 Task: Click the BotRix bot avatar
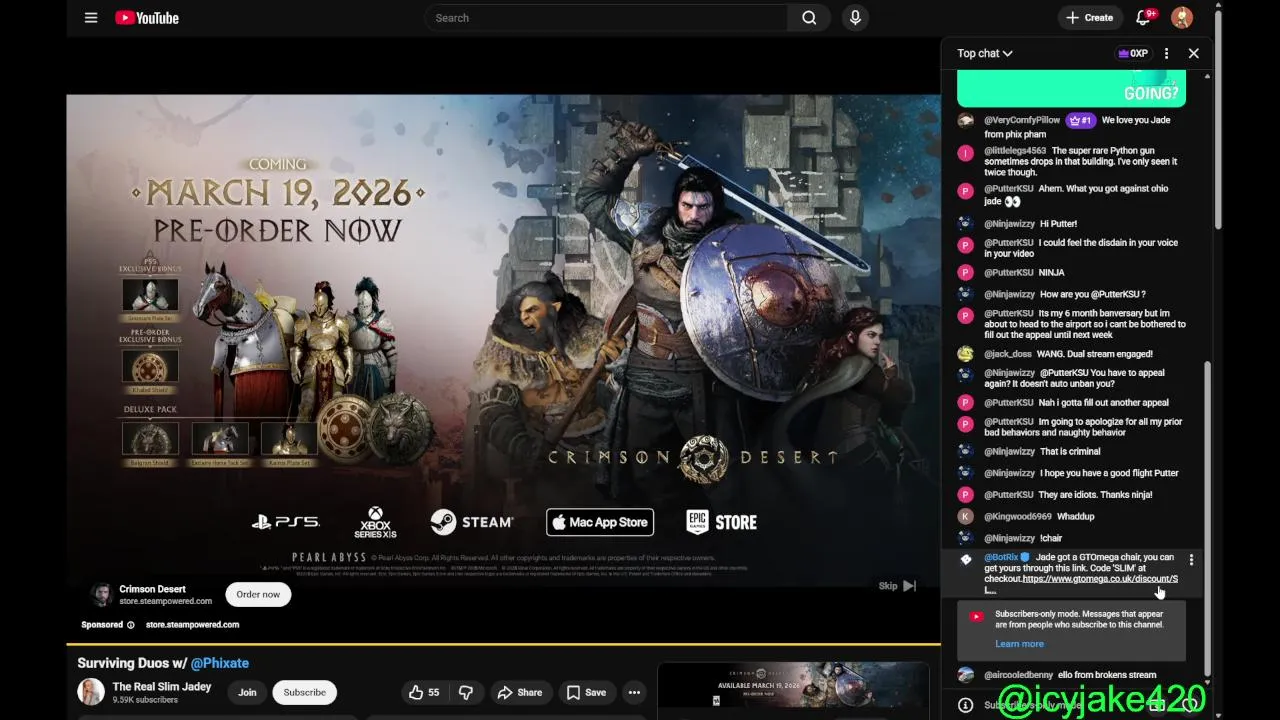coord(965,560)
